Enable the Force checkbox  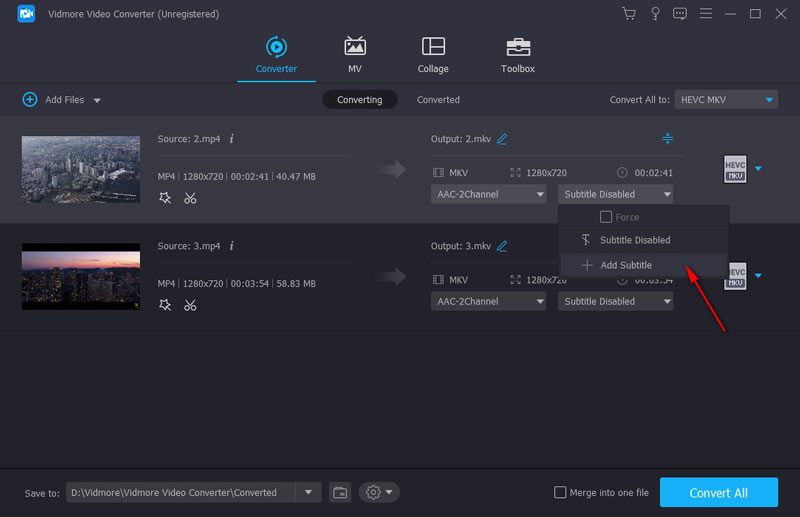coord(605,217)
